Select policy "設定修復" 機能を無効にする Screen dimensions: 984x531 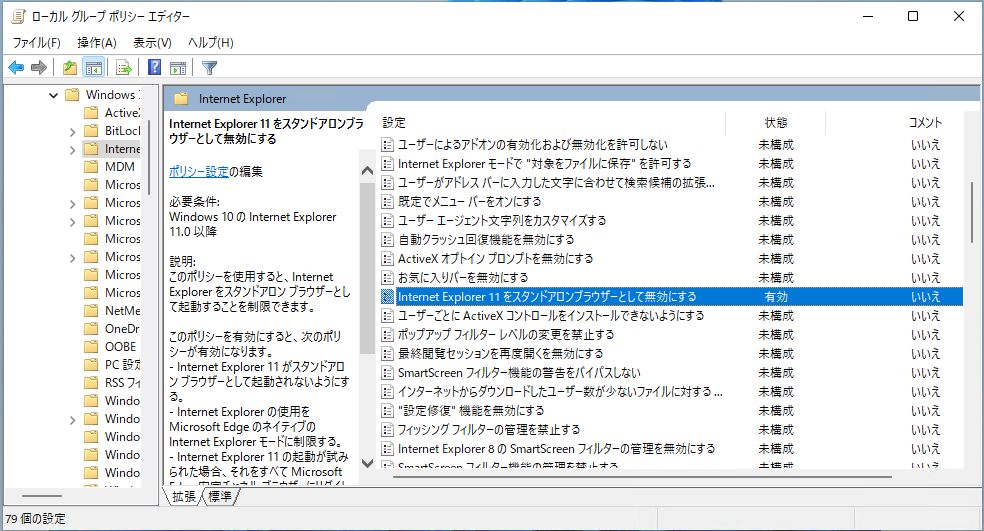[x=471, y=410]
